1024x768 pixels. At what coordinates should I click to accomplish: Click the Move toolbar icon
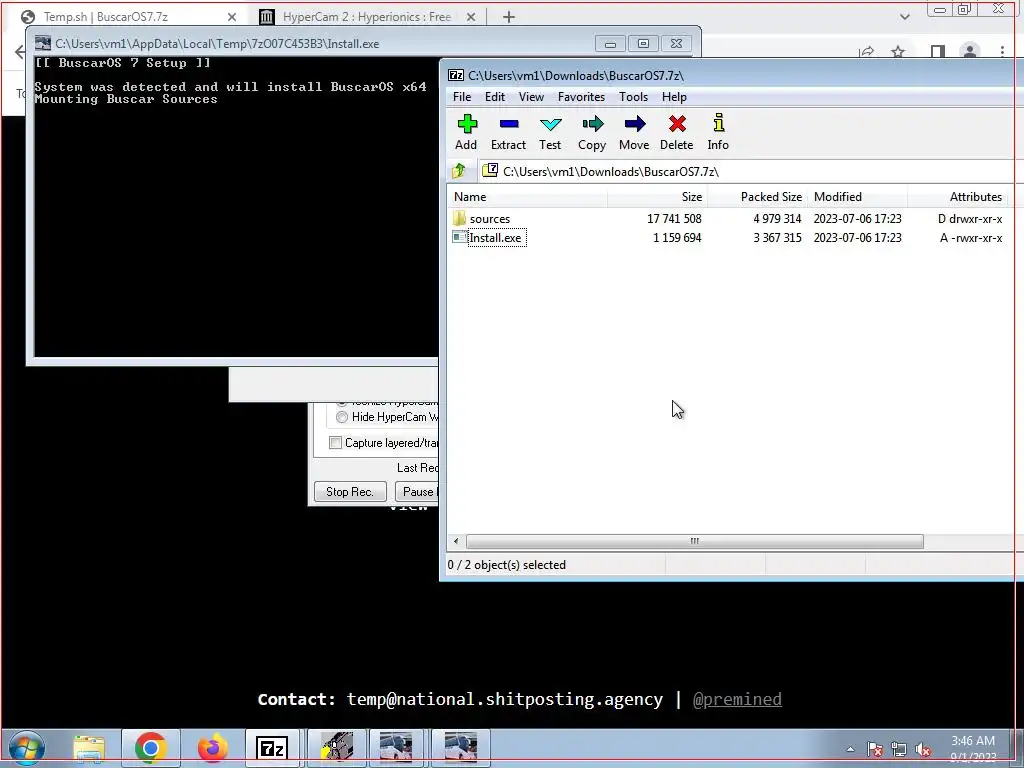coord(634,133)
